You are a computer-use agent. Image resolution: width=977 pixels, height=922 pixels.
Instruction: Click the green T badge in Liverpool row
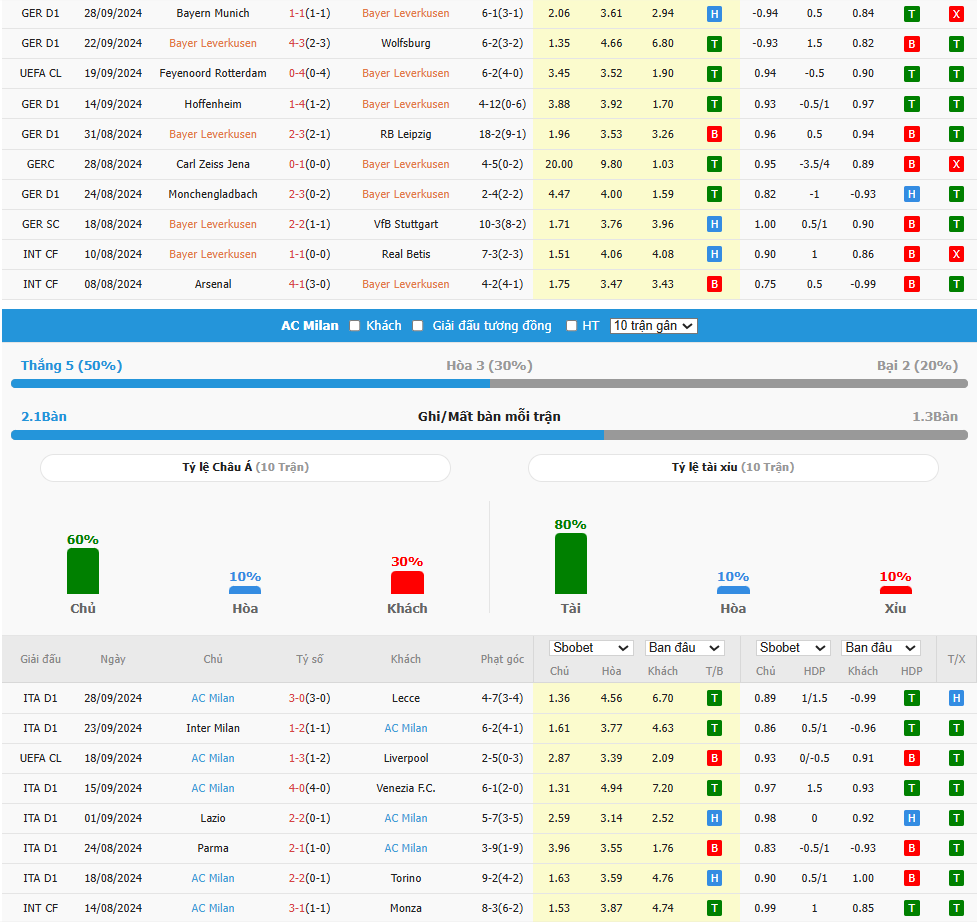956,758
